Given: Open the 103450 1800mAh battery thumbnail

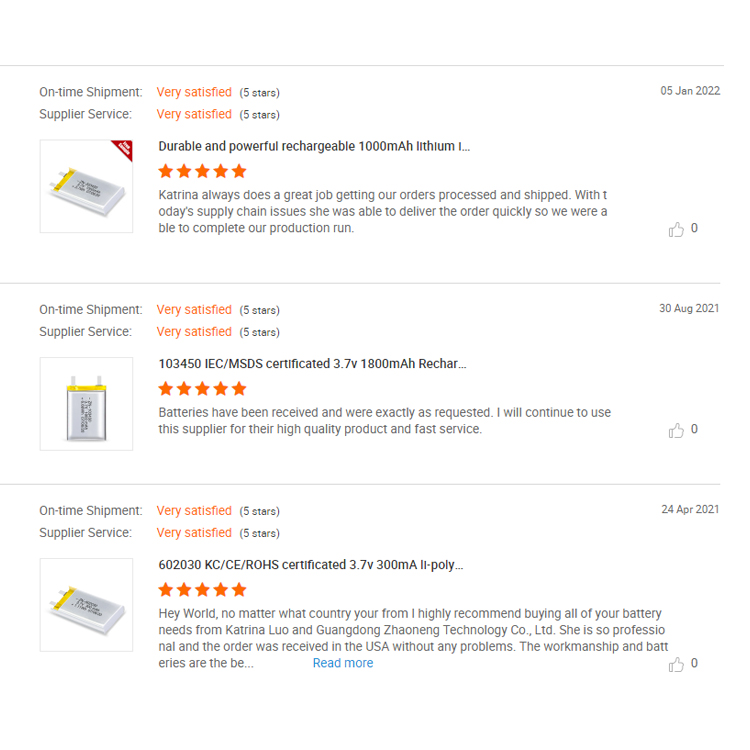Looking at the screenshot, I should [x=86, y=404].
